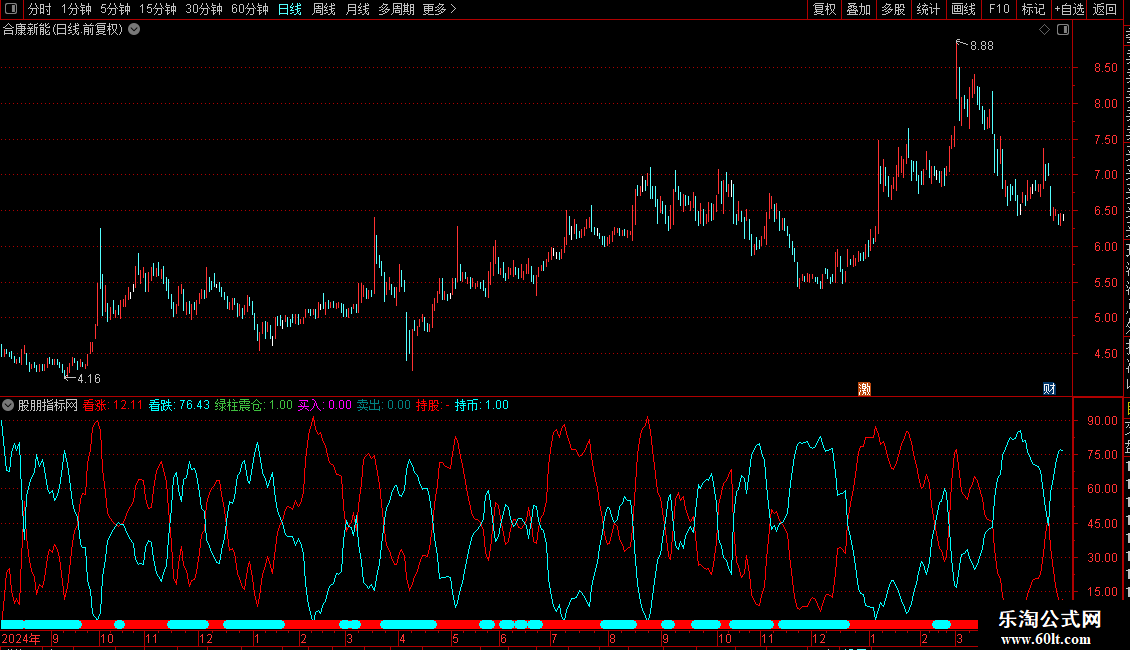Click the 看涨: 12.11 readout
The image size is (1130, 650).
pos(112,405)
